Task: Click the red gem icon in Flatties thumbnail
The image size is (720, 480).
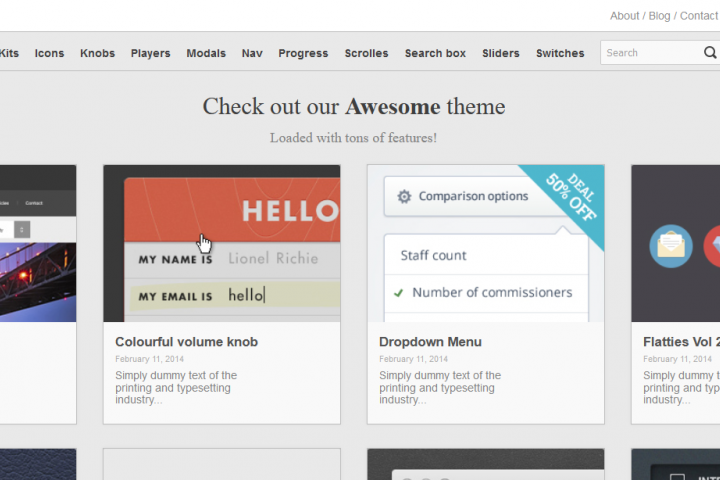Action: coord(712,246)
